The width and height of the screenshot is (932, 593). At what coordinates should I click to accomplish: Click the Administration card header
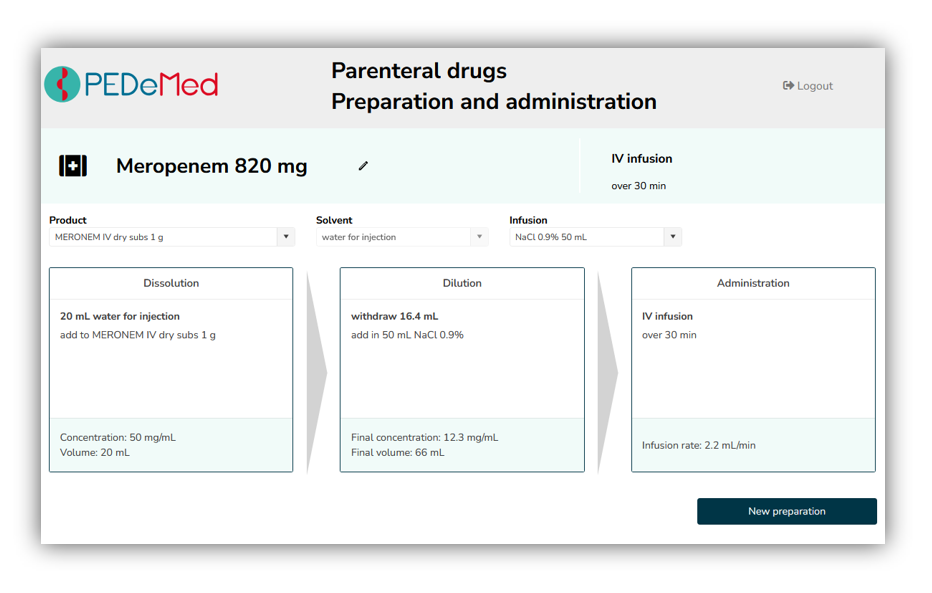click(753, 283)
